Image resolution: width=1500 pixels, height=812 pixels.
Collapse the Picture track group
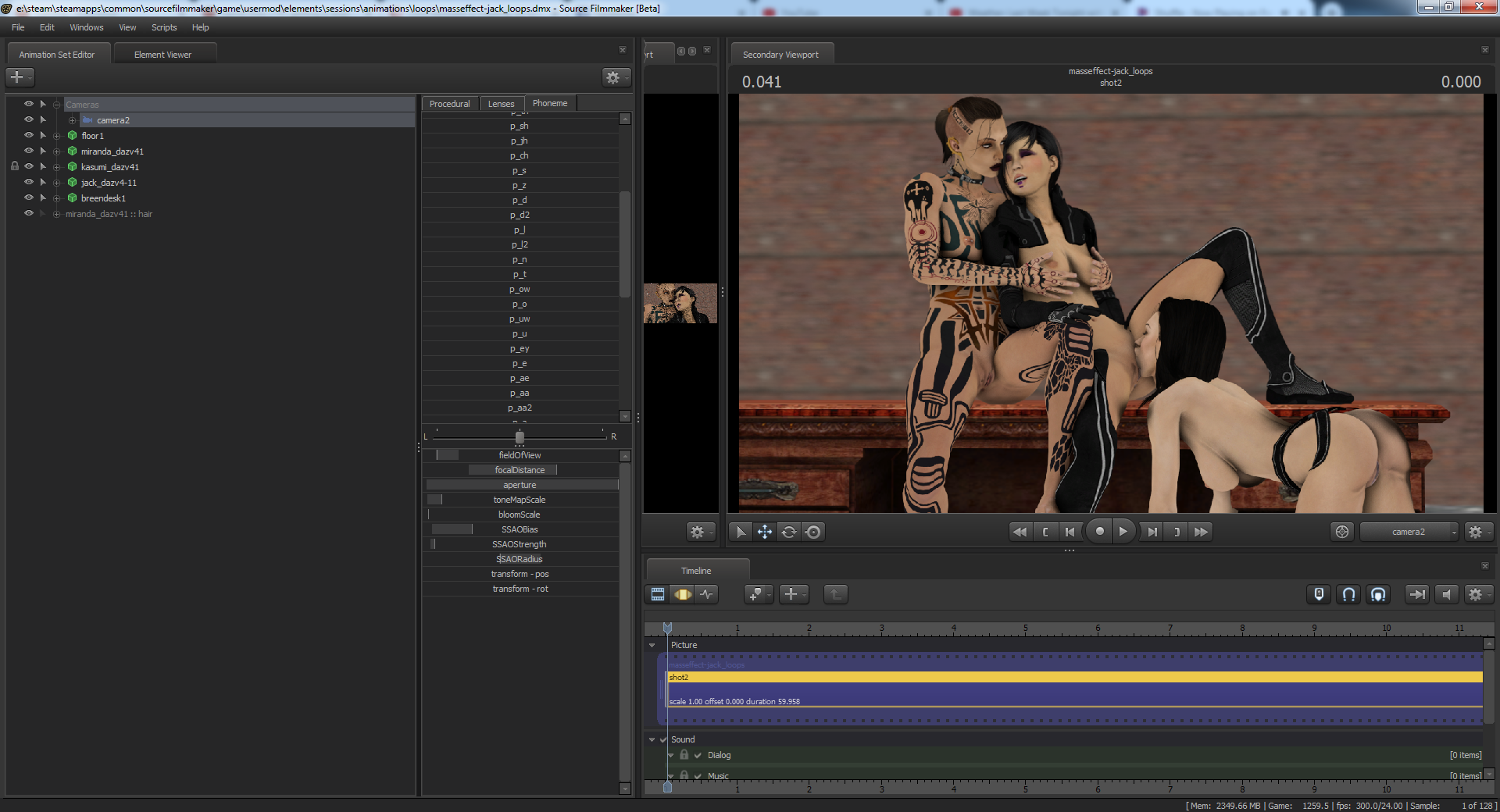coord(652,645)
